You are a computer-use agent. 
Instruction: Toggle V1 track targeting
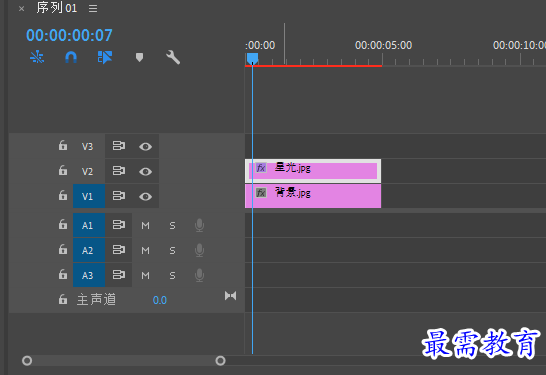[x=89, y=196]
